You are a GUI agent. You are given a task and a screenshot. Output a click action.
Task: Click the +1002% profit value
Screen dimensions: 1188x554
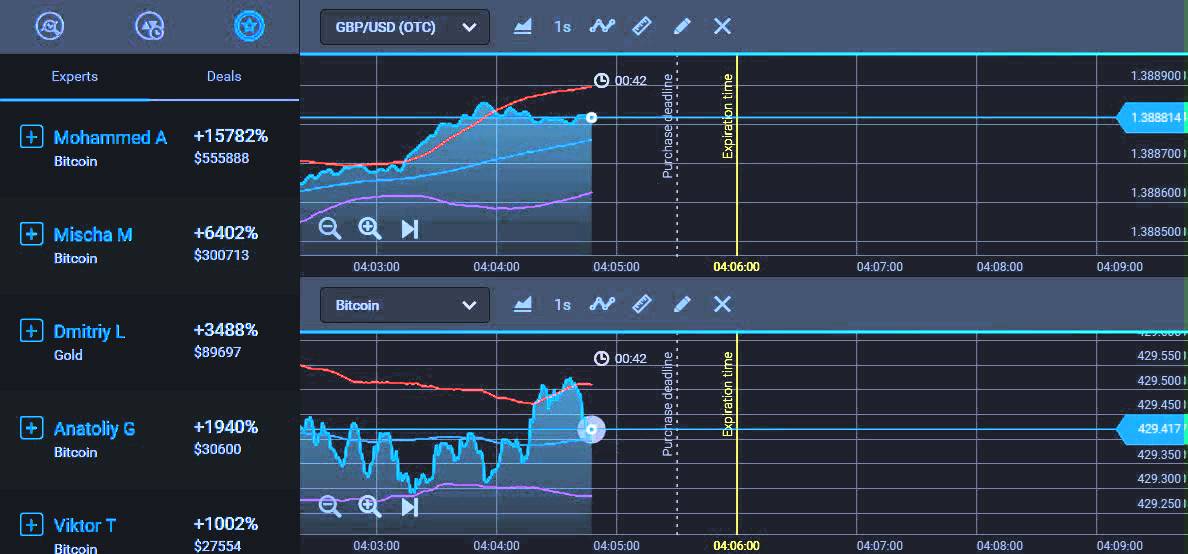[226, 524]
